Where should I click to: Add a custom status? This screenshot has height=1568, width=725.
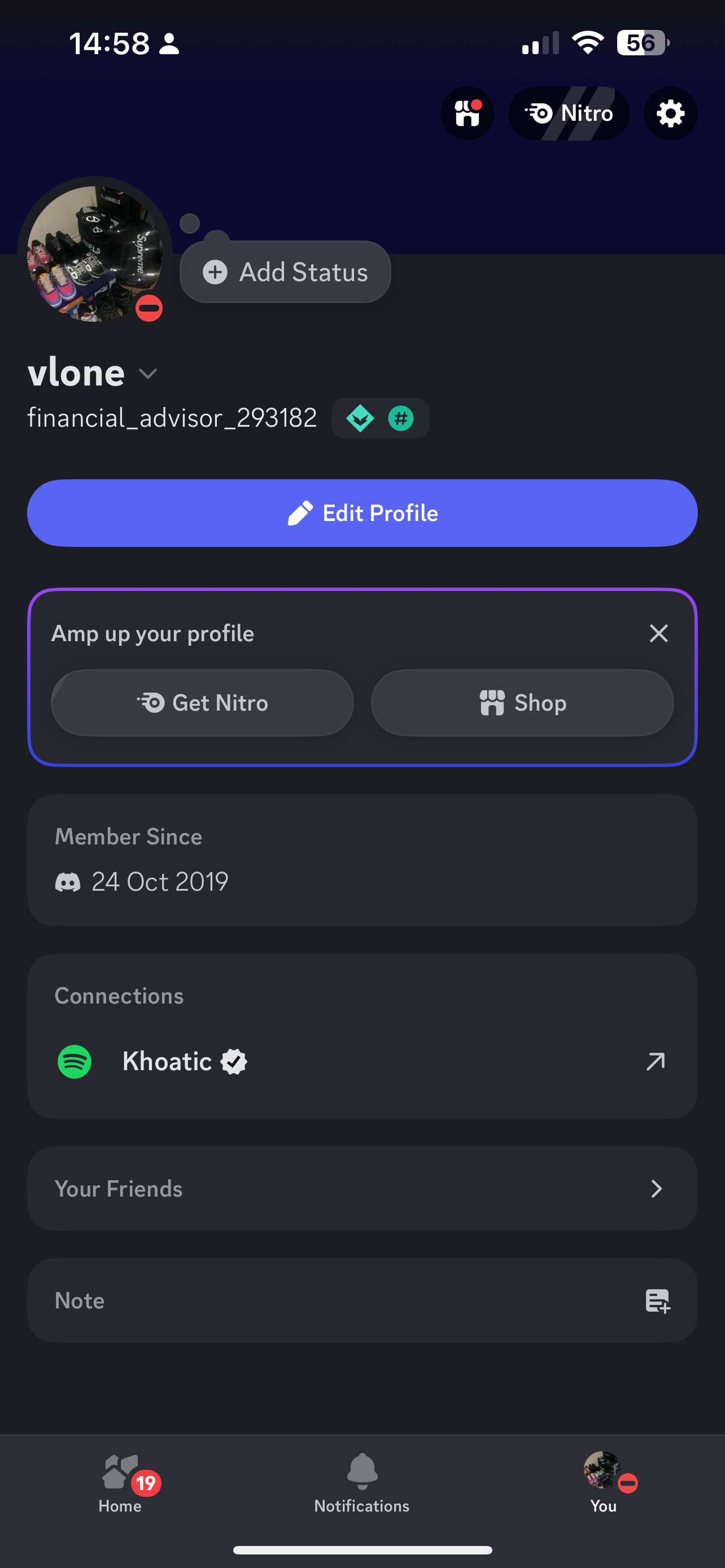[286, 272]
